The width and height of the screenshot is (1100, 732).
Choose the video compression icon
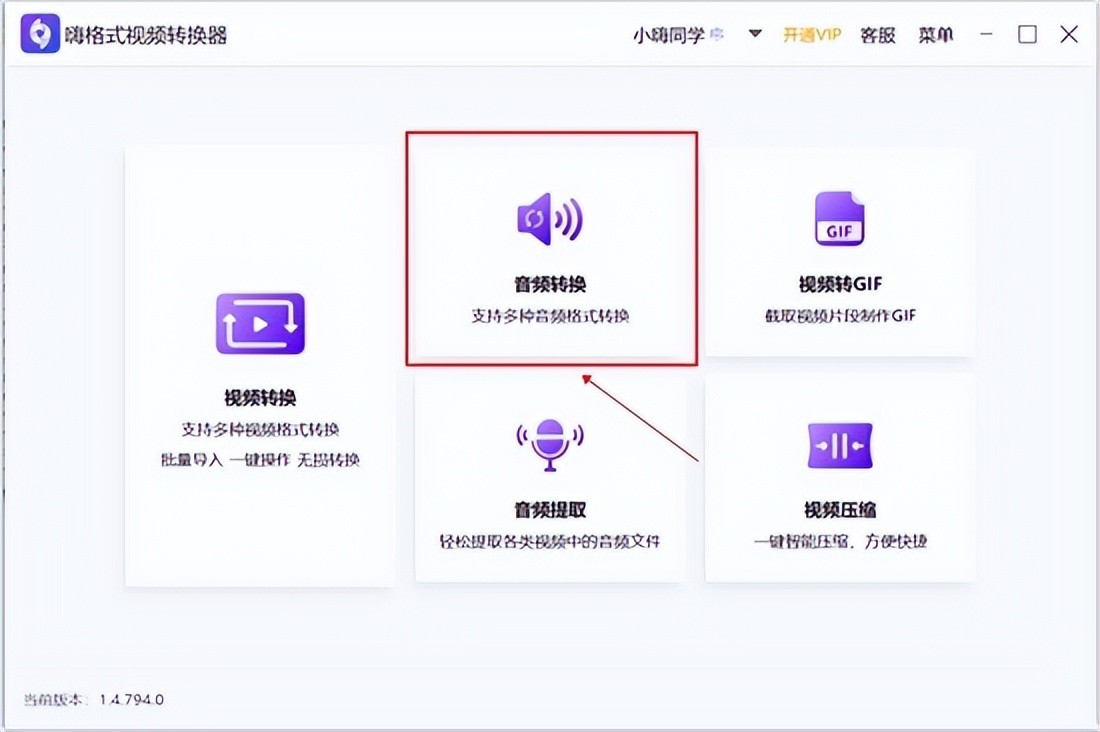pos(840,445)
